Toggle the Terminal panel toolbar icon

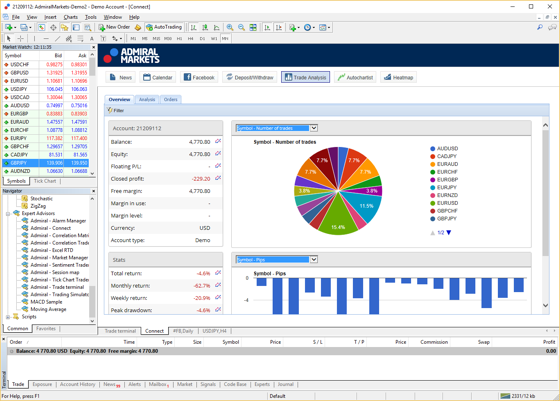76,27
